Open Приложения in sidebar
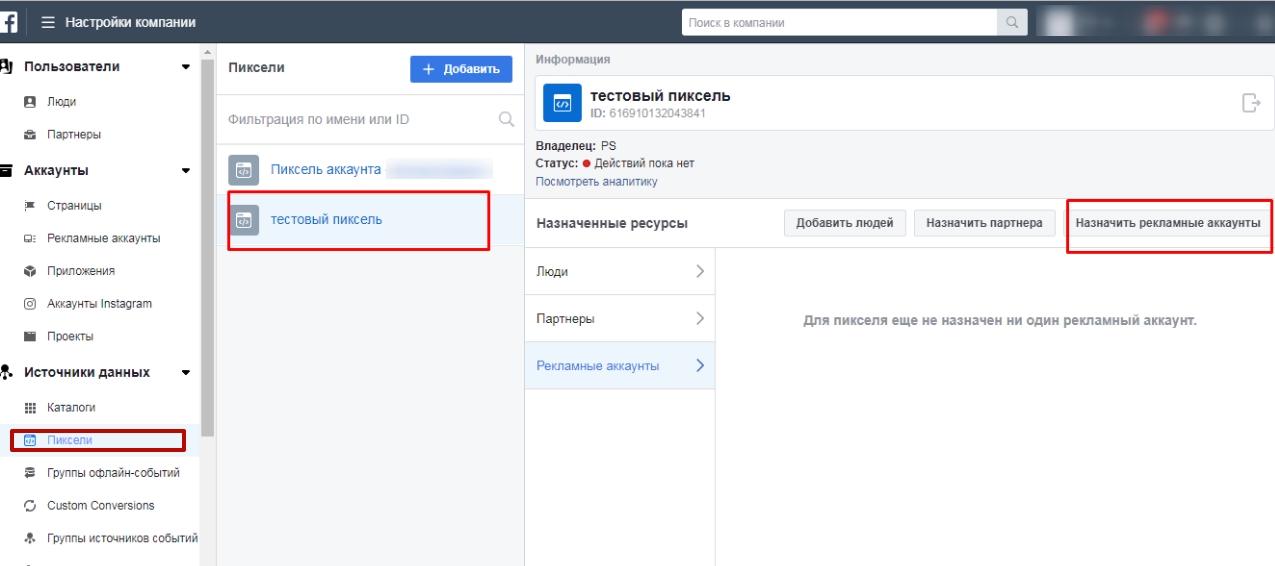Viewport: 1275px width, 566px height. click(81, 271)
